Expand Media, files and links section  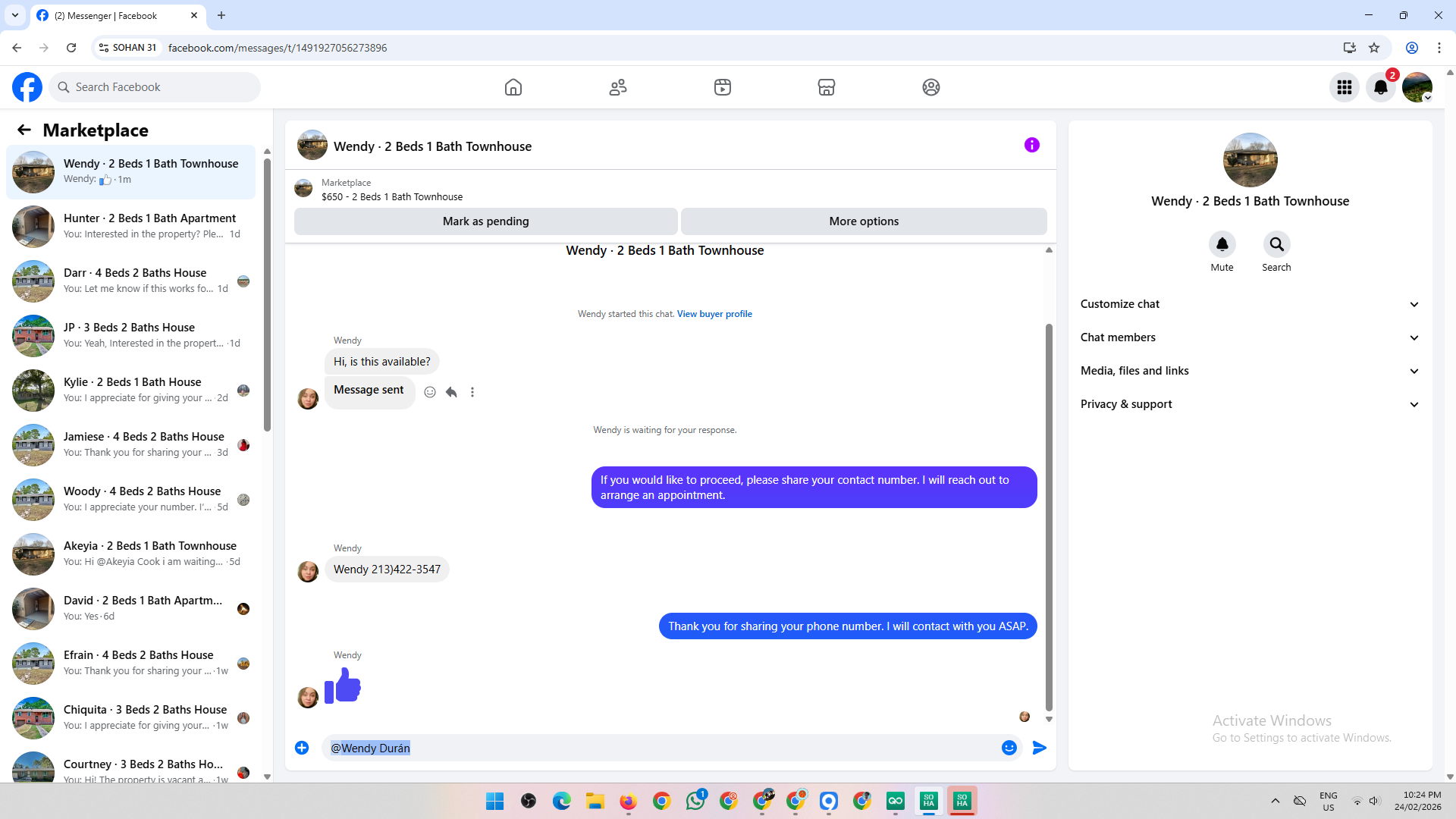coord(1249,371)
